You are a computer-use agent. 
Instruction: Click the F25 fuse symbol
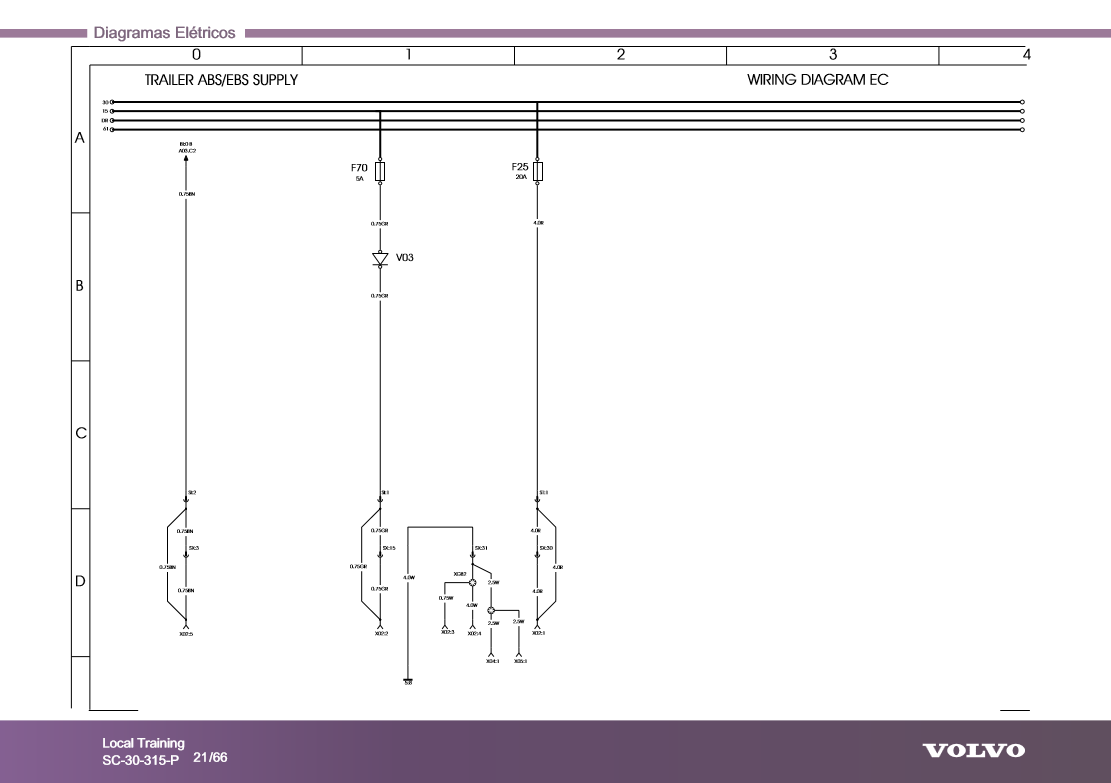pos(538,171)
